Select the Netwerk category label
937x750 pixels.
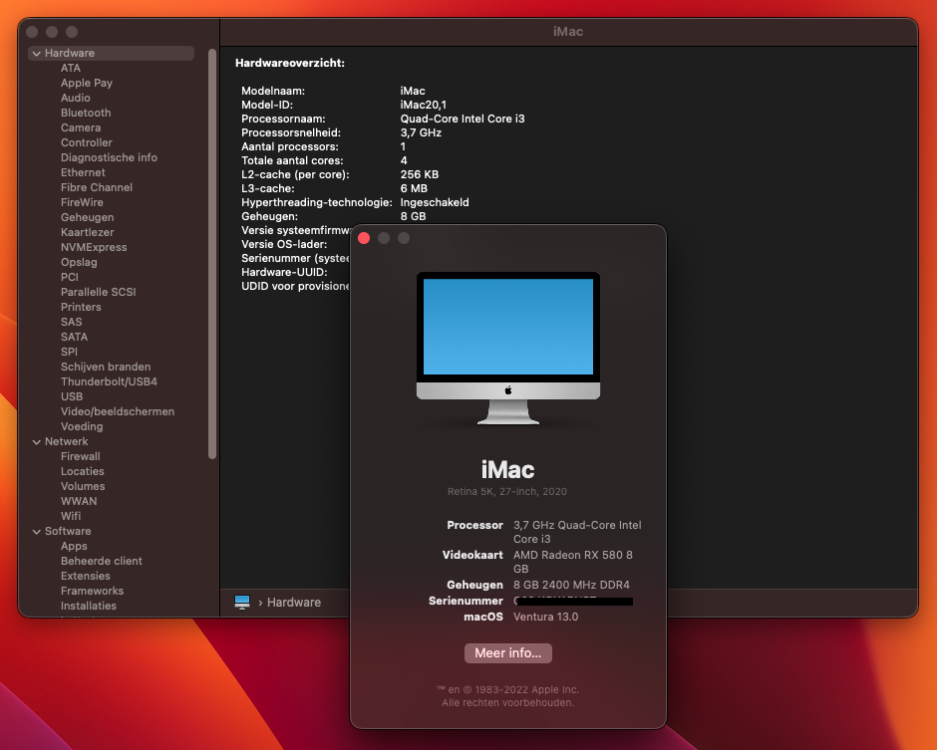pos(66,442)
